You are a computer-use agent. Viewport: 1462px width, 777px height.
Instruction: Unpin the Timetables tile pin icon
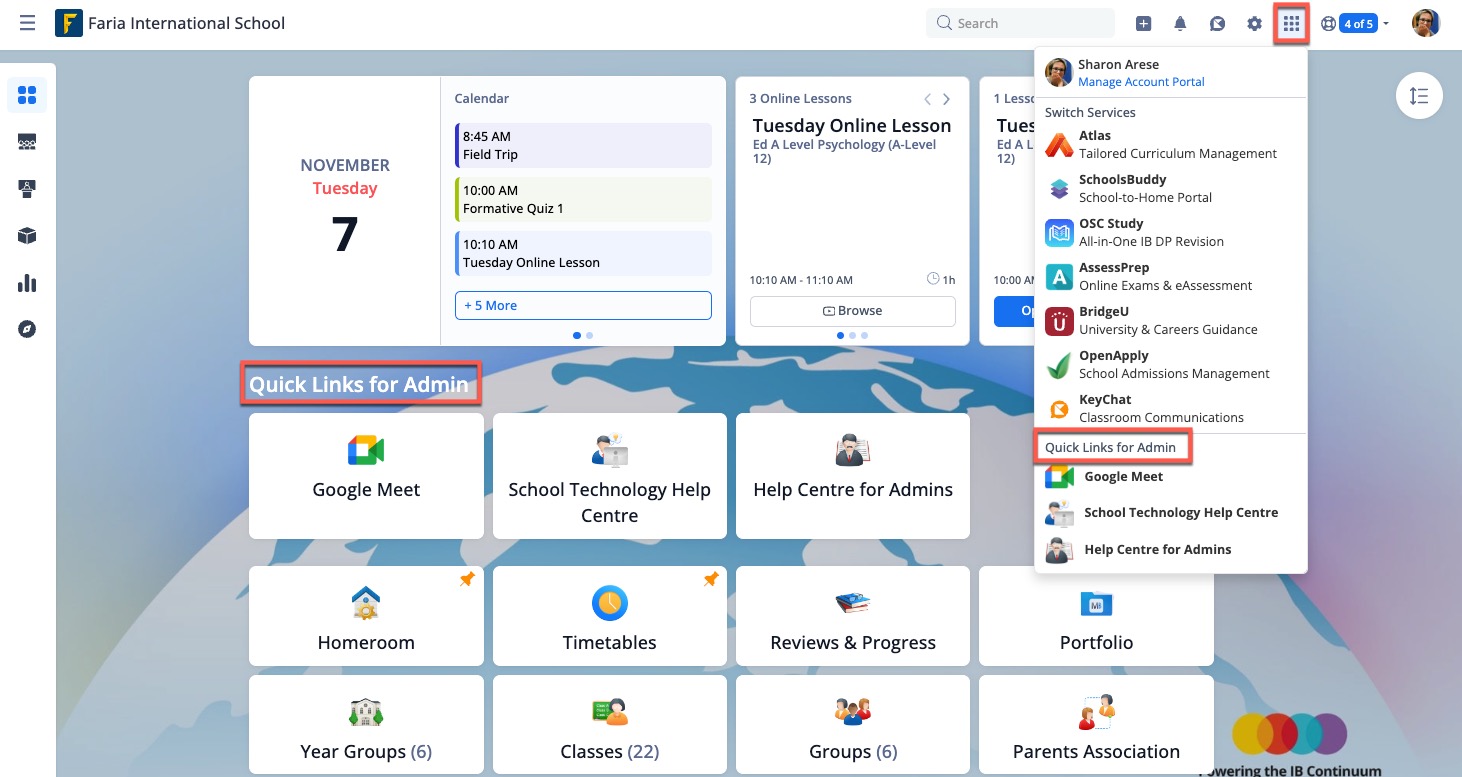tap(711, 580)
